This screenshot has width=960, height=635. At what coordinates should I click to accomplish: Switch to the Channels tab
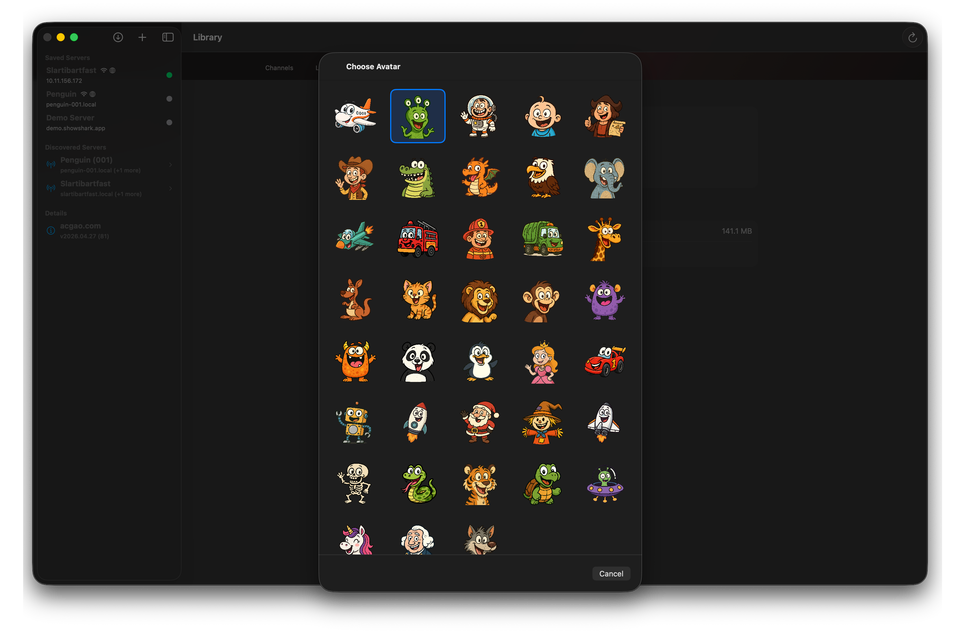point(281,67)
